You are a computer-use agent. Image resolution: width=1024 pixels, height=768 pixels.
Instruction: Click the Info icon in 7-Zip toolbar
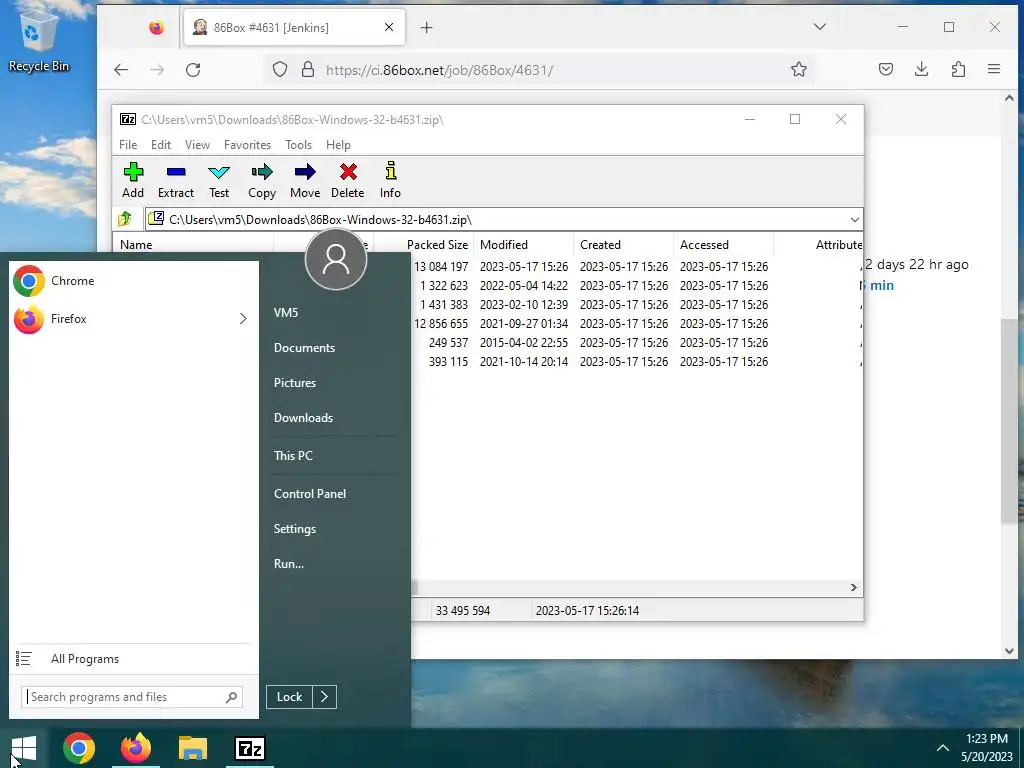tap(391, 171)
